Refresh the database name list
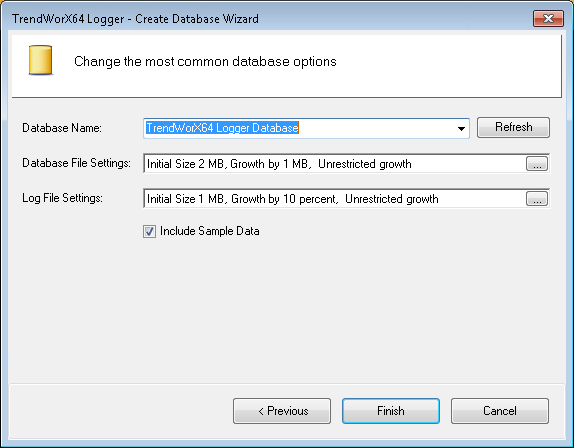 (513, 127)
